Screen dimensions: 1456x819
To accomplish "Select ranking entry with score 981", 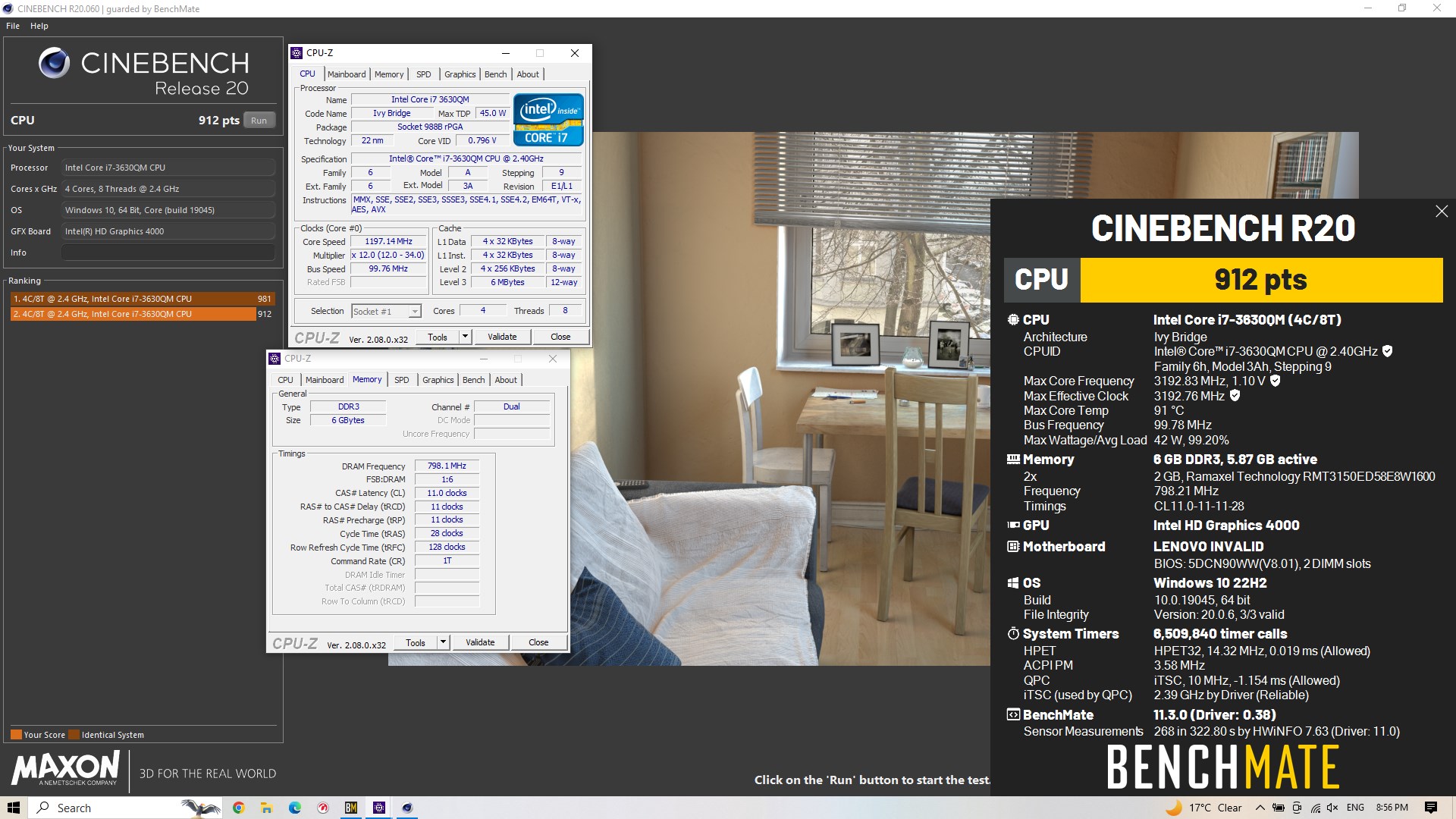I will coord(143,299).
